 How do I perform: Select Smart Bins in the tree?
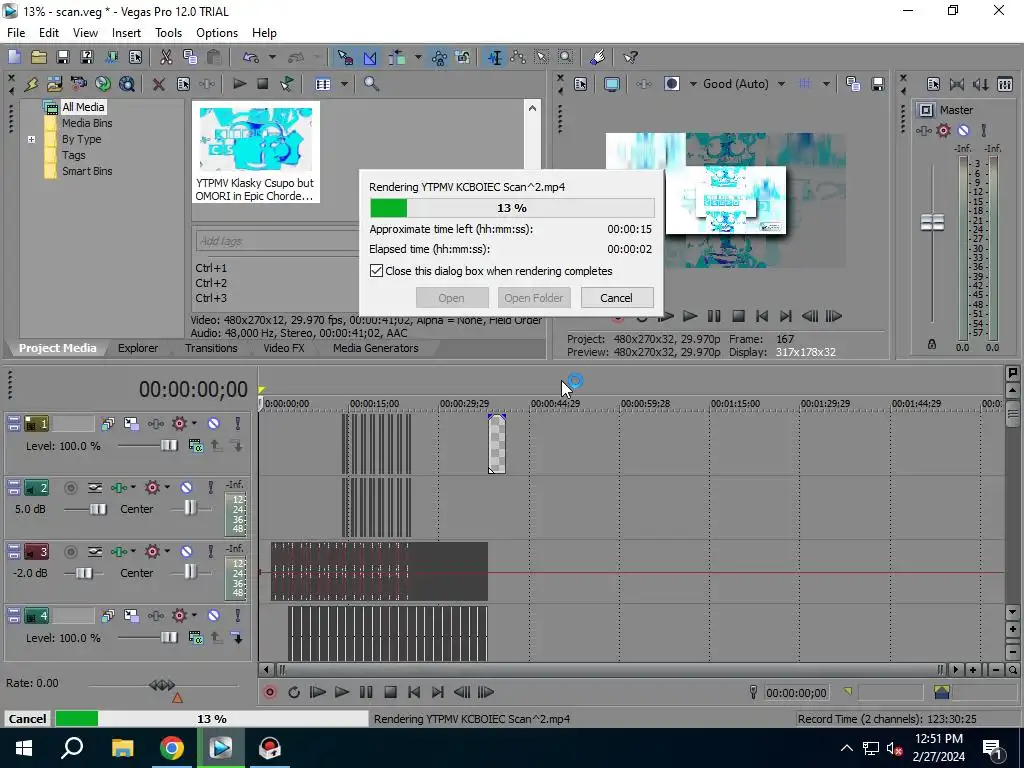(x=87, y=171)
